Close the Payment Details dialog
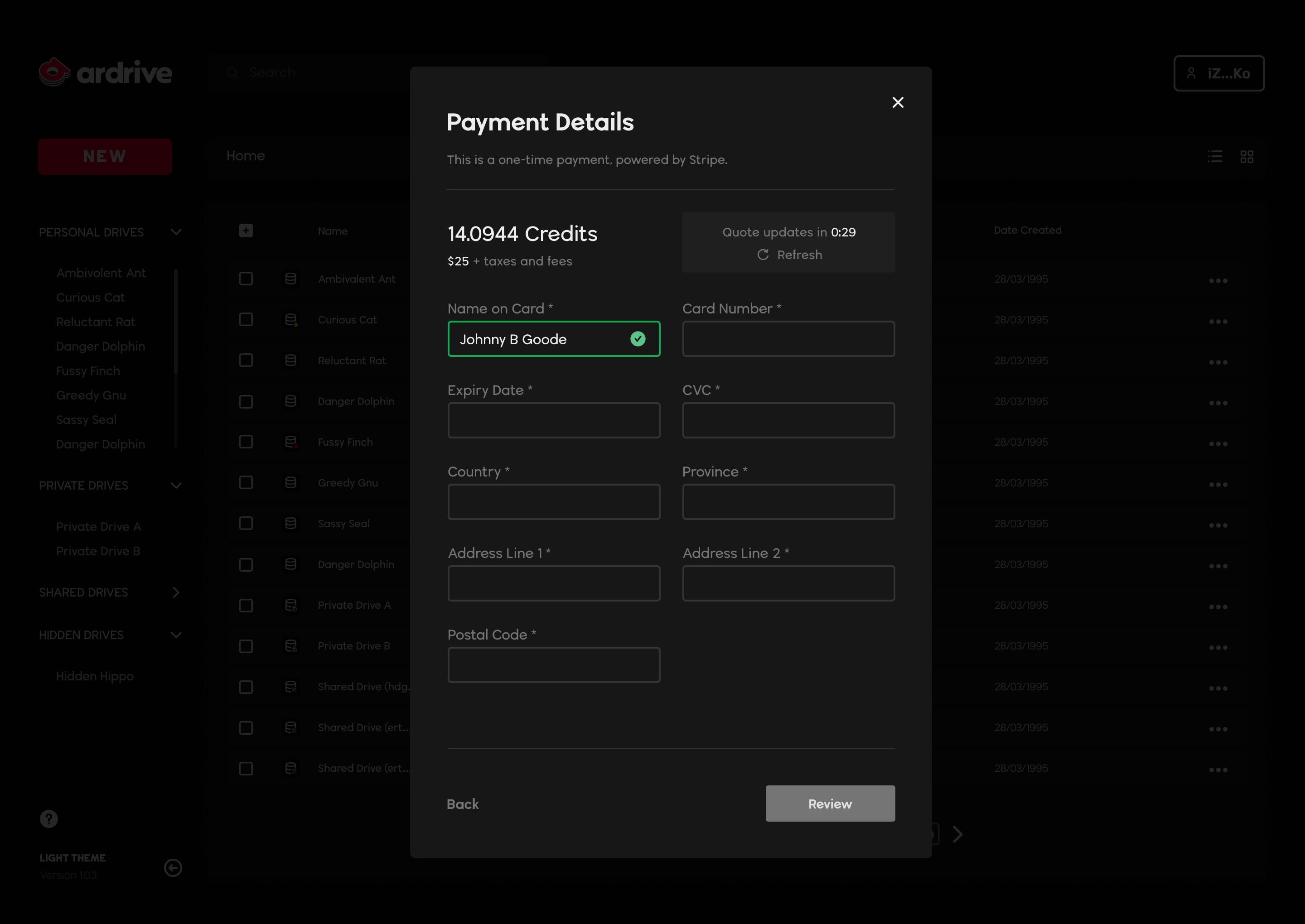This screenshot has height=924, width=1305. point(898,102)
